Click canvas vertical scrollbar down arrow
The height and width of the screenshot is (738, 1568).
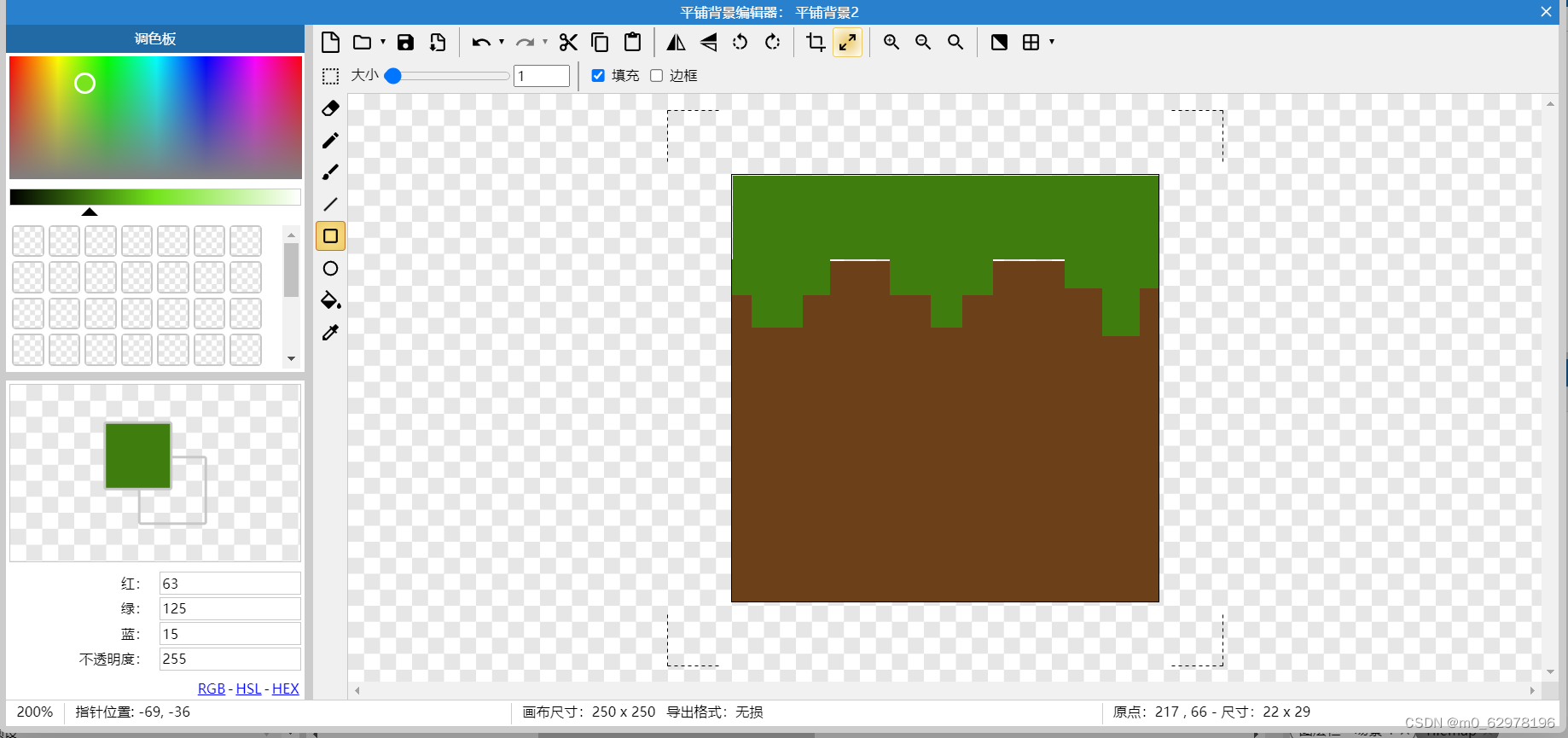tap(1550, 672)
